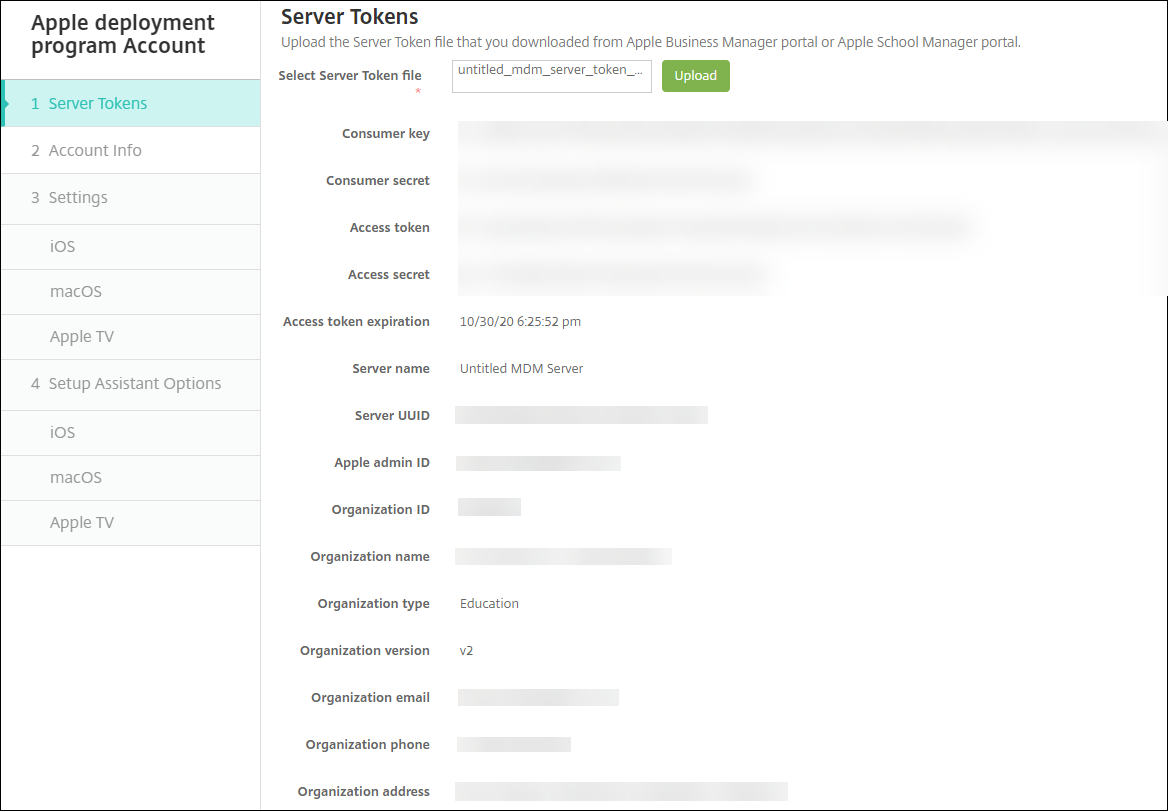
Task: Select iOS under the Settings section
Action: 62,247
